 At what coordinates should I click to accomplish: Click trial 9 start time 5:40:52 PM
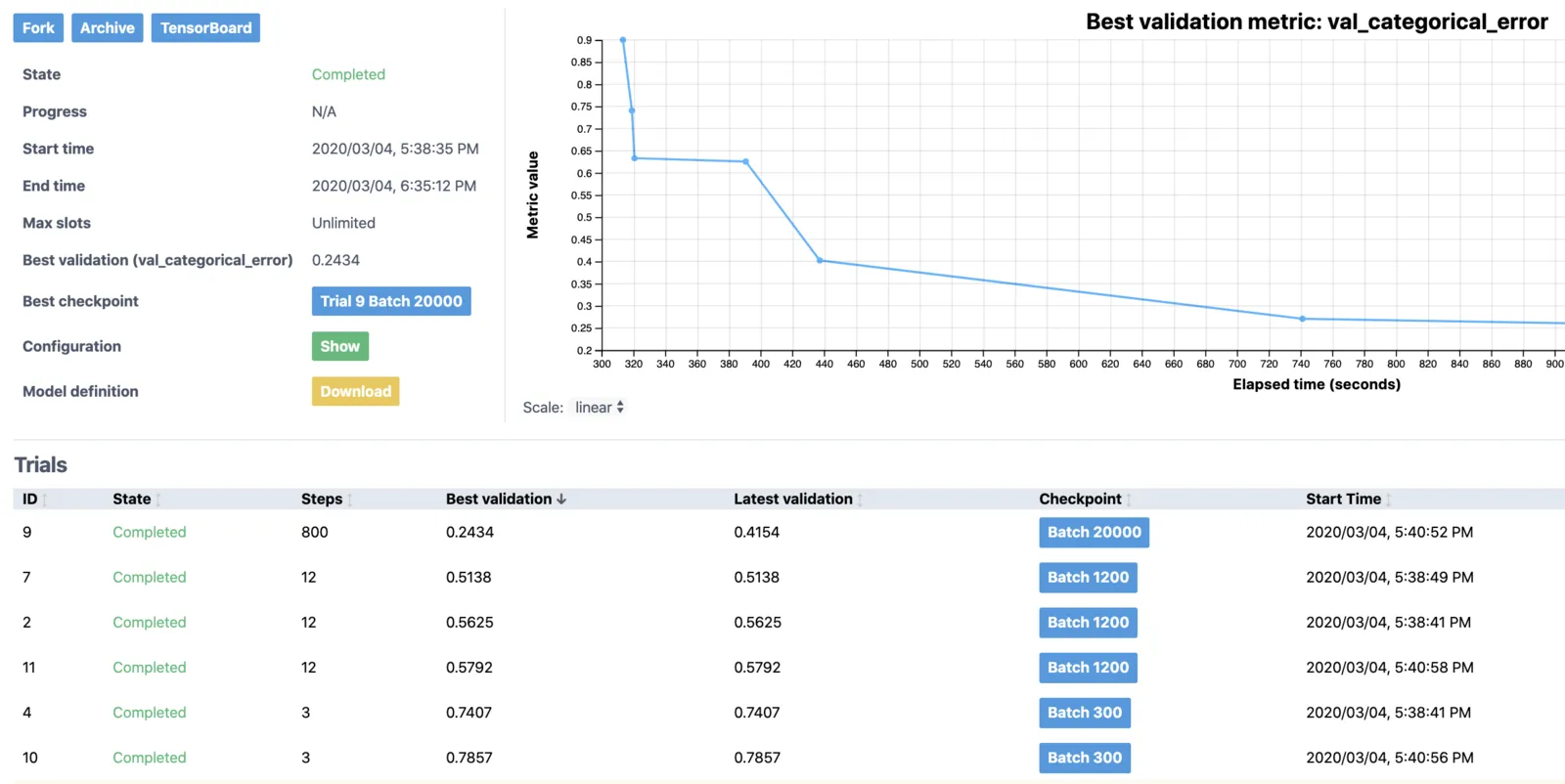pyautogui.click(x=1389, y=532)
